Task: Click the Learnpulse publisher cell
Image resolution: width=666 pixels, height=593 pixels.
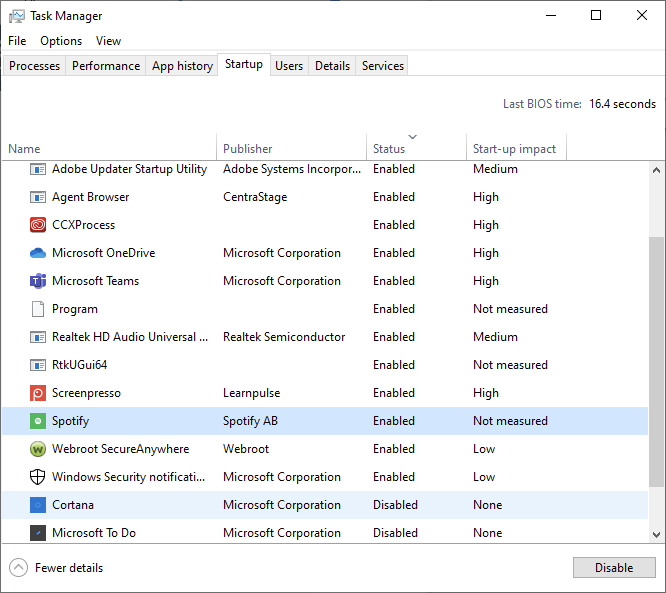Action: (251, 393)
